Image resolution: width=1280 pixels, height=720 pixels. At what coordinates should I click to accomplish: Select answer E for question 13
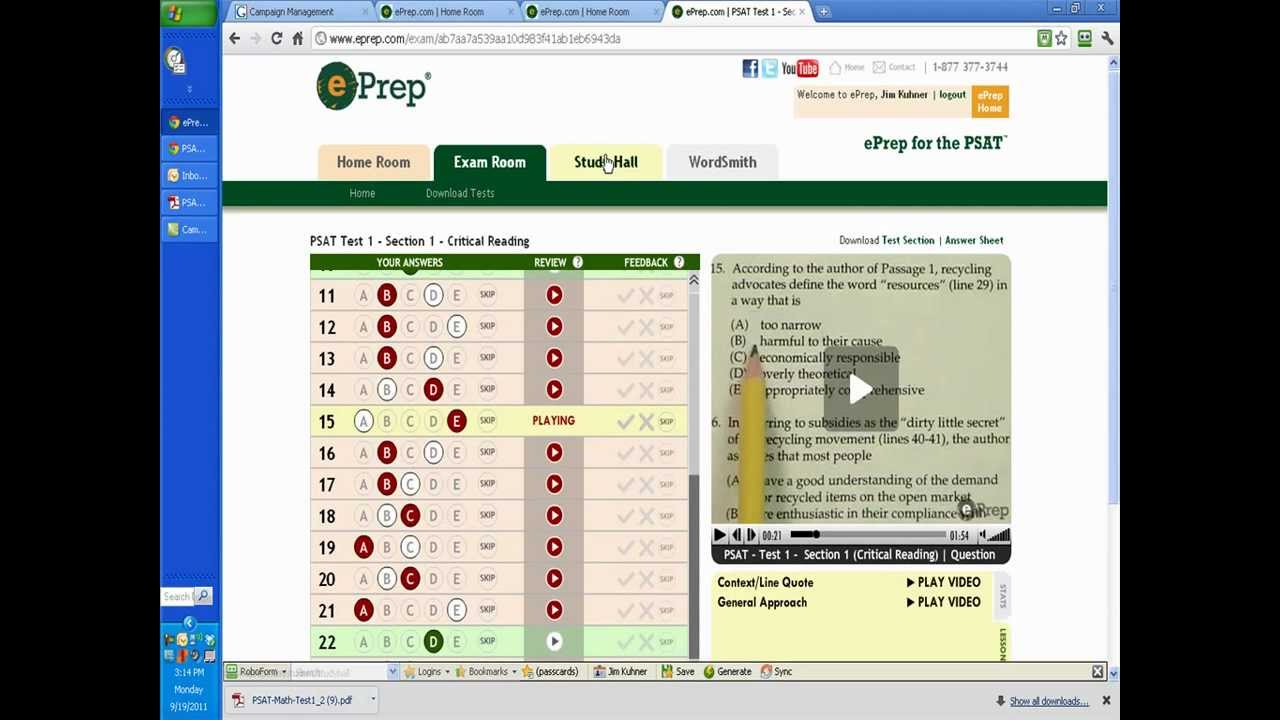click(x=456, y=358)
